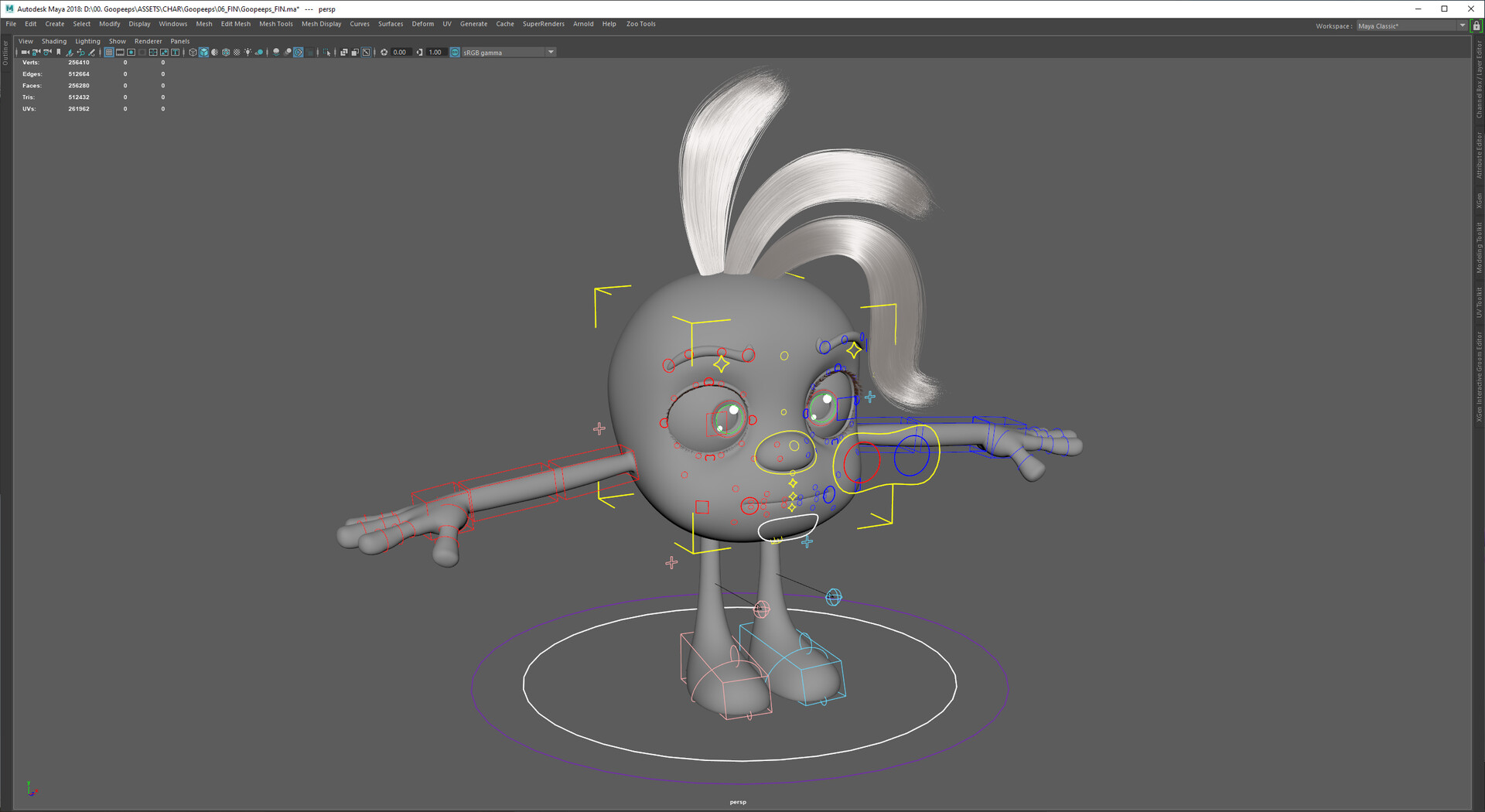Open the Zoo Tools menu
Screen dimensions: 1485x812
pos(641,24)
